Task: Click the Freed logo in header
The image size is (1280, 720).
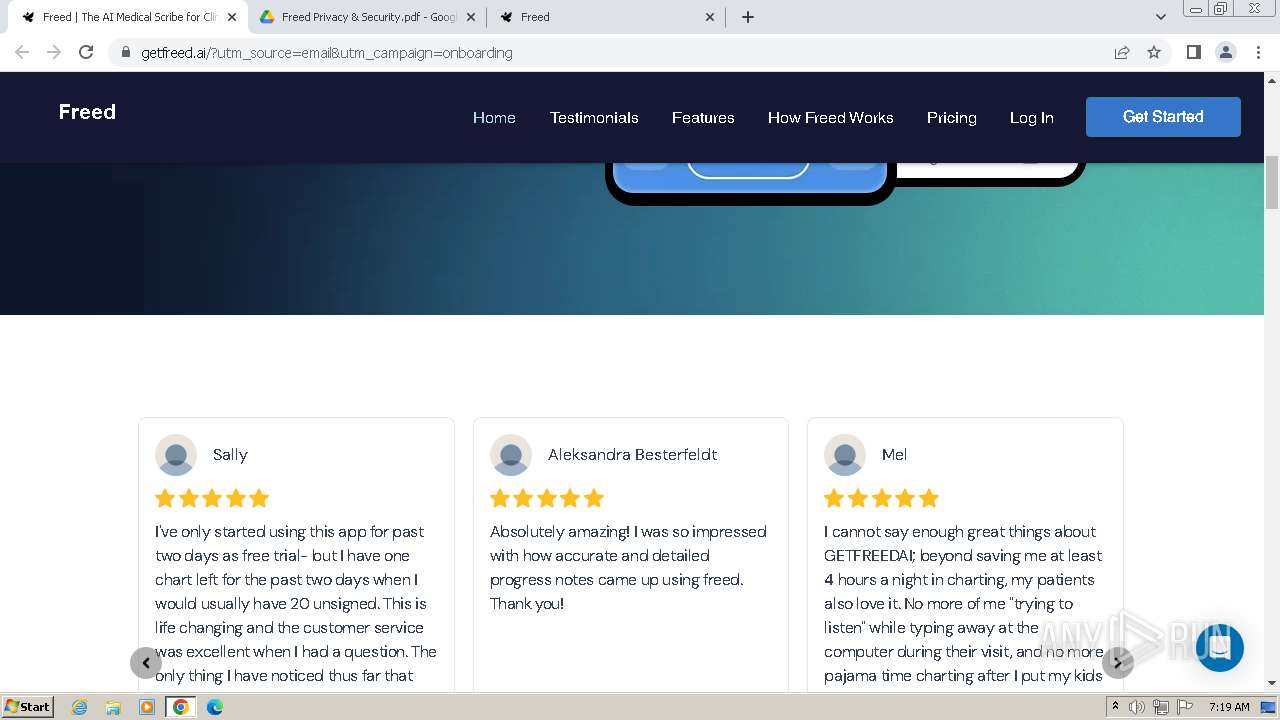Action: [x=87, y=112]
